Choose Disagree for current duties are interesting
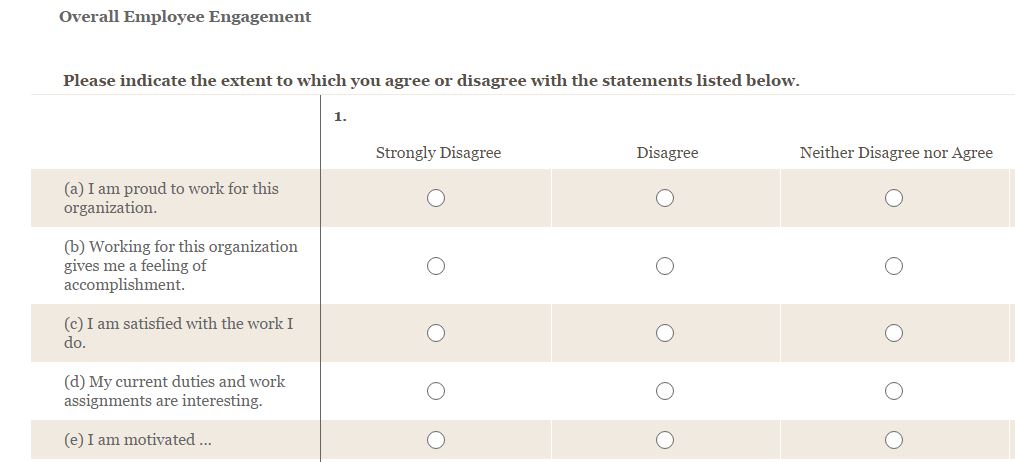The height and width of the screenshot is (462, 1015). coord(665,391)
